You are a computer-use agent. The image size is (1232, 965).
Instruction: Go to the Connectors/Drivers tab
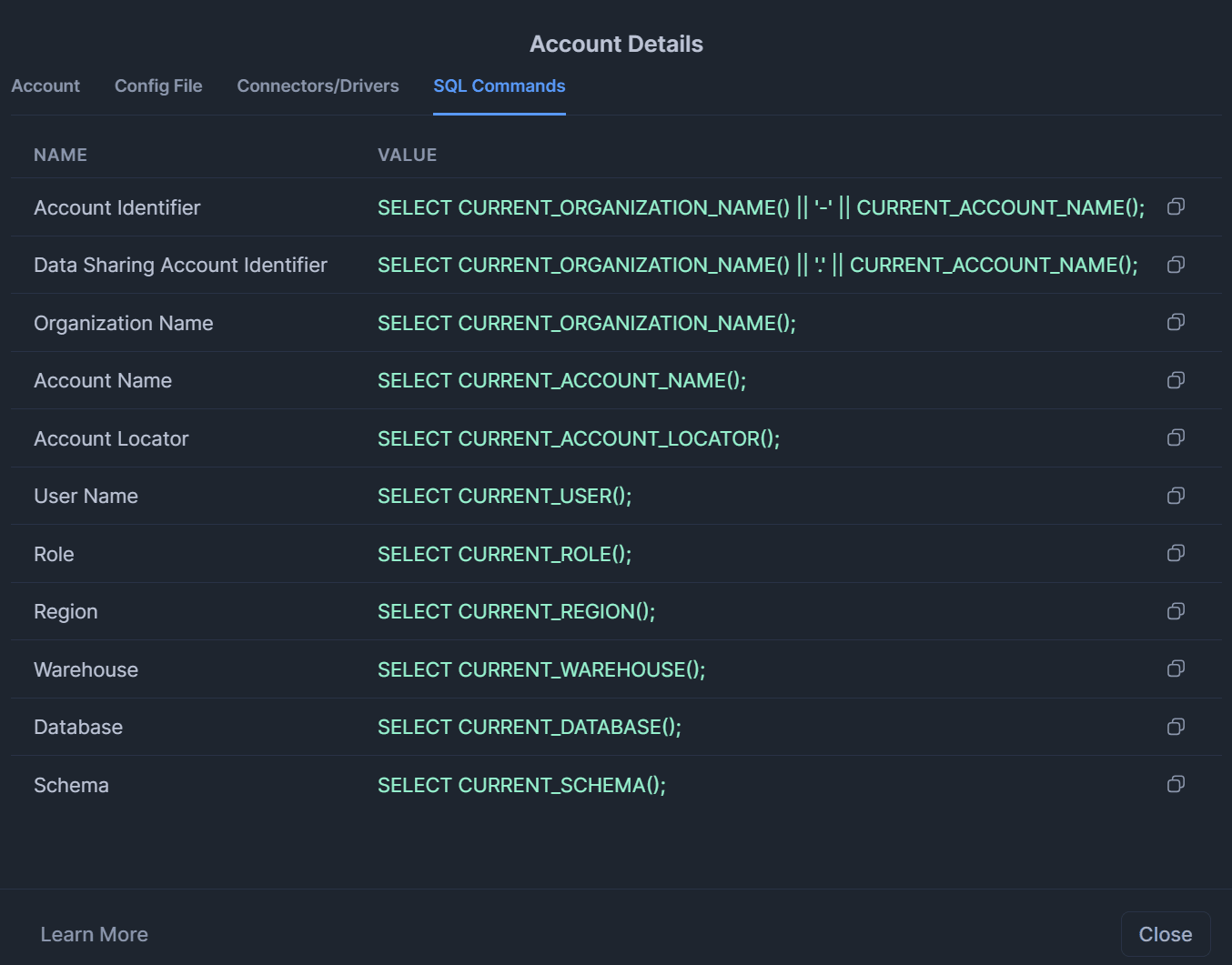click(318, 85)
